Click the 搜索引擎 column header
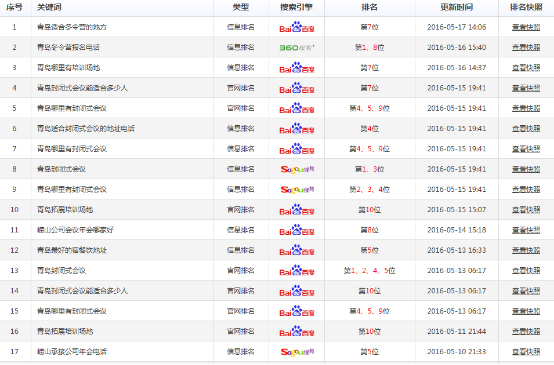This screenshot has width=554, height=365. [x=296, y=7]
